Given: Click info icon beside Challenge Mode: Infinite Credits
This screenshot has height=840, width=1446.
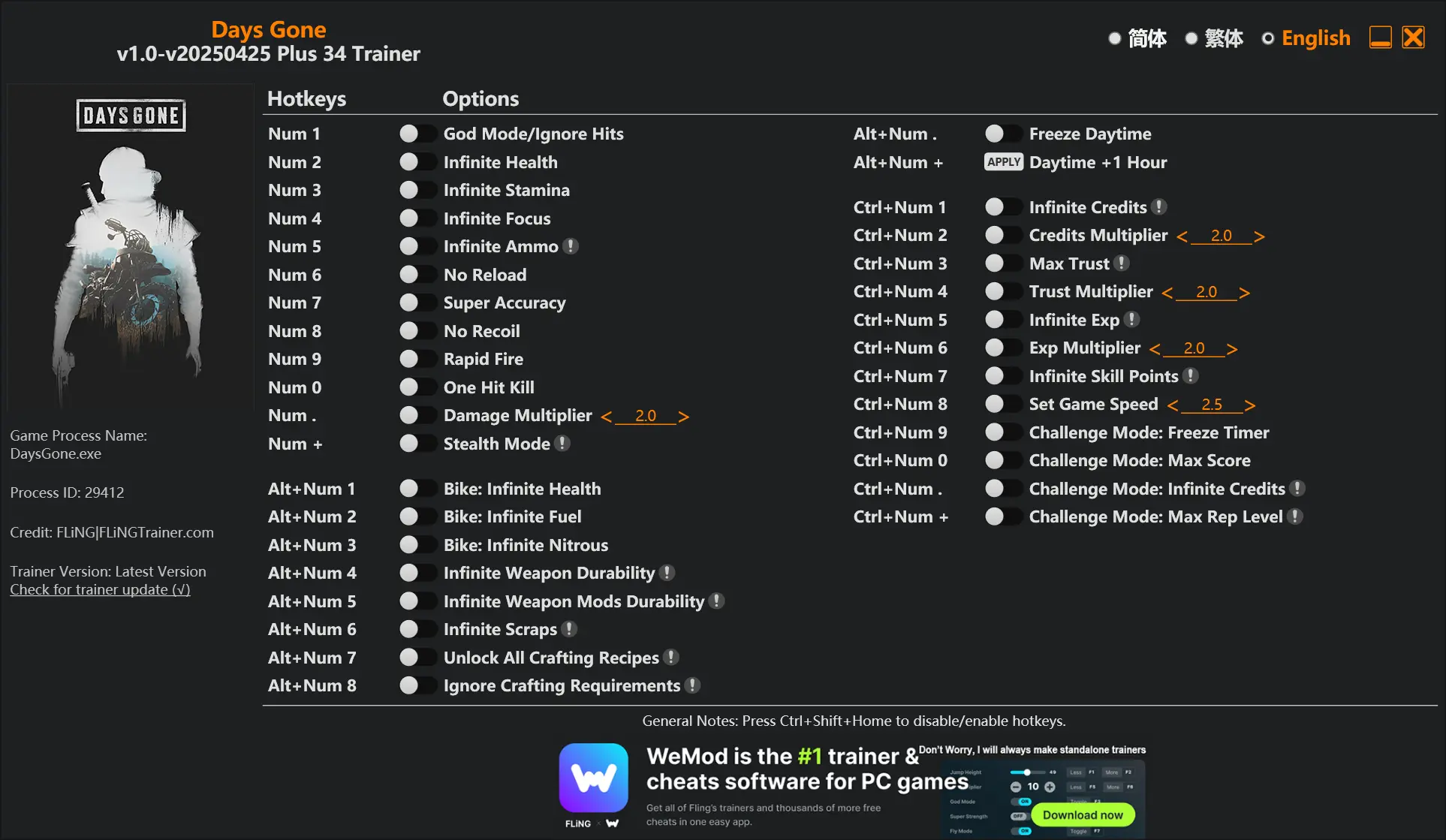Looking at the screenshot, I should pos(1297,489).
